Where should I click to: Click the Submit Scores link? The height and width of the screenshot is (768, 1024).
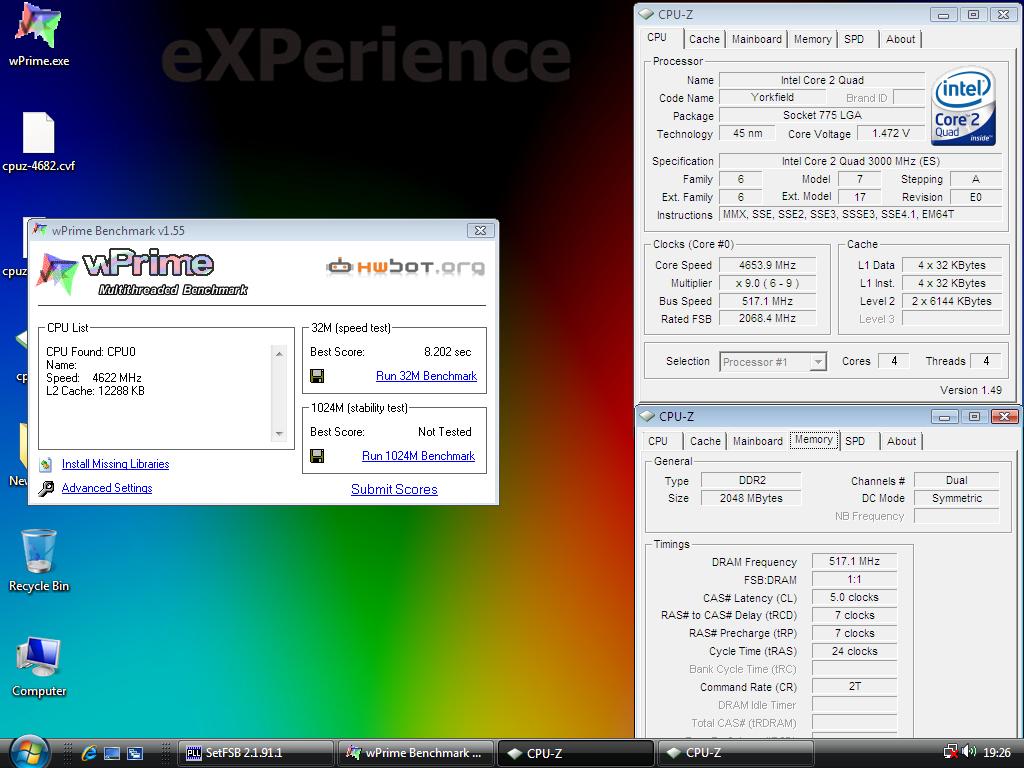click(x=394, y=489)
